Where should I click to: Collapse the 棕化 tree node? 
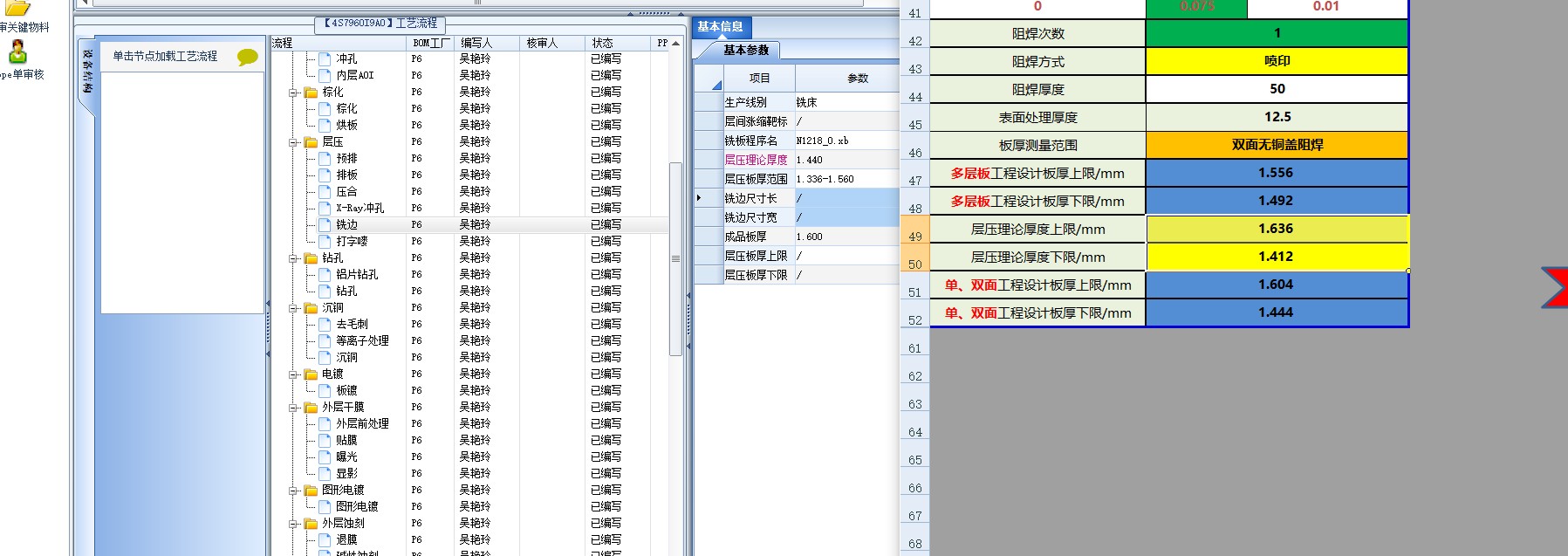coord(294,92)
